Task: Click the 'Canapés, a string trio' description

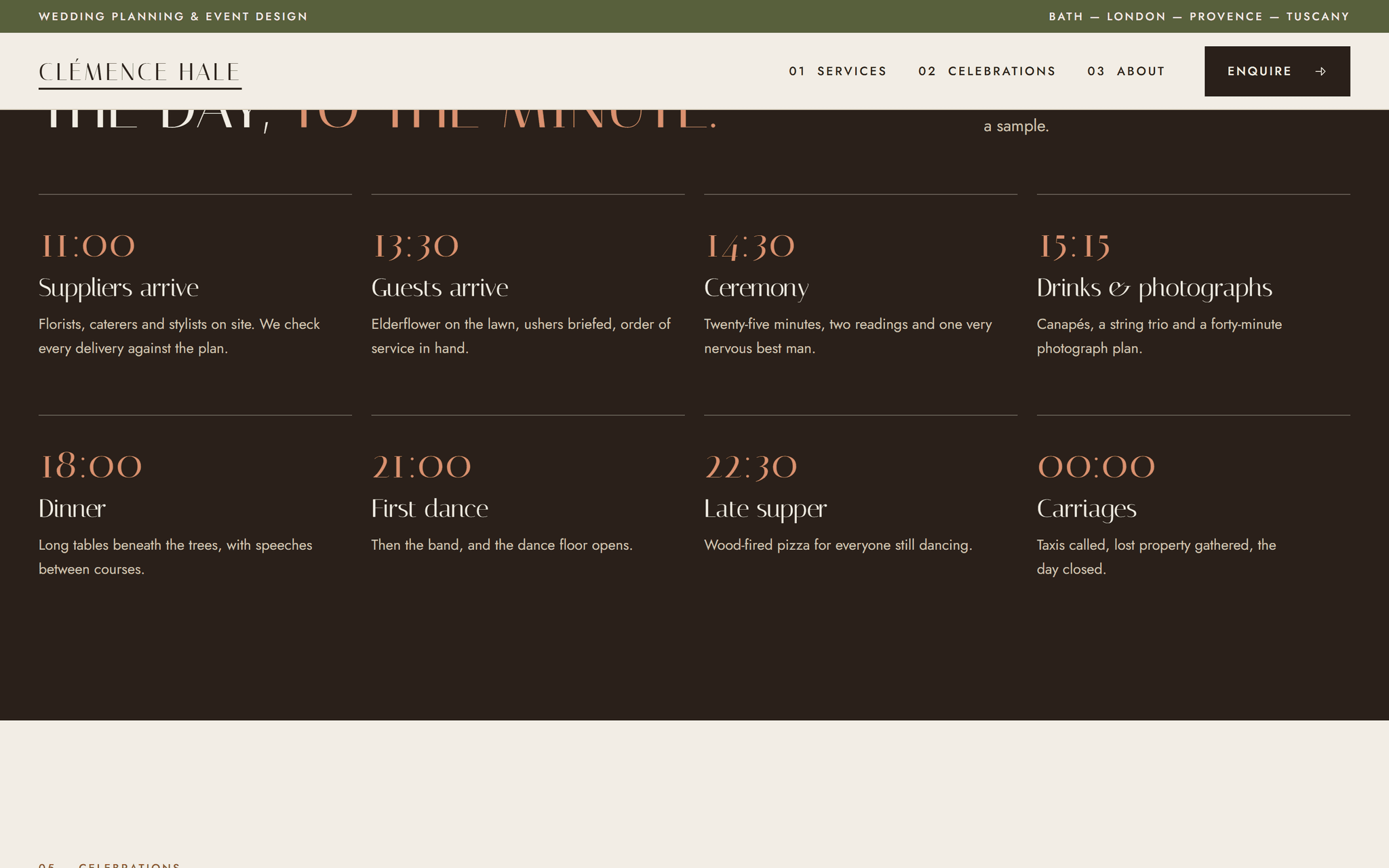Action: [1159, 336]
